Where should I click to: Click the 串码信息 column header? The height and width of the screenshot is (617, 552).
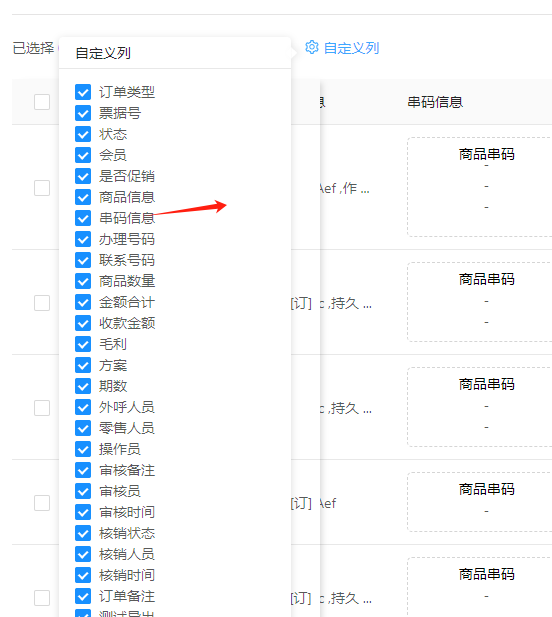click(x=435, y=102)
